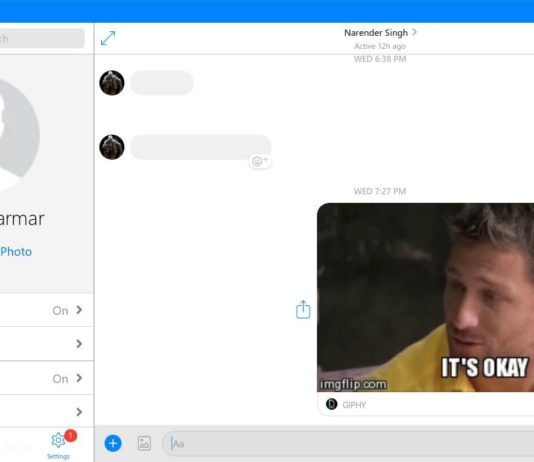This screenshot has width=534, height=462.
Task: Click the Active 12h ago status text
Action: [x=380, y=46]
